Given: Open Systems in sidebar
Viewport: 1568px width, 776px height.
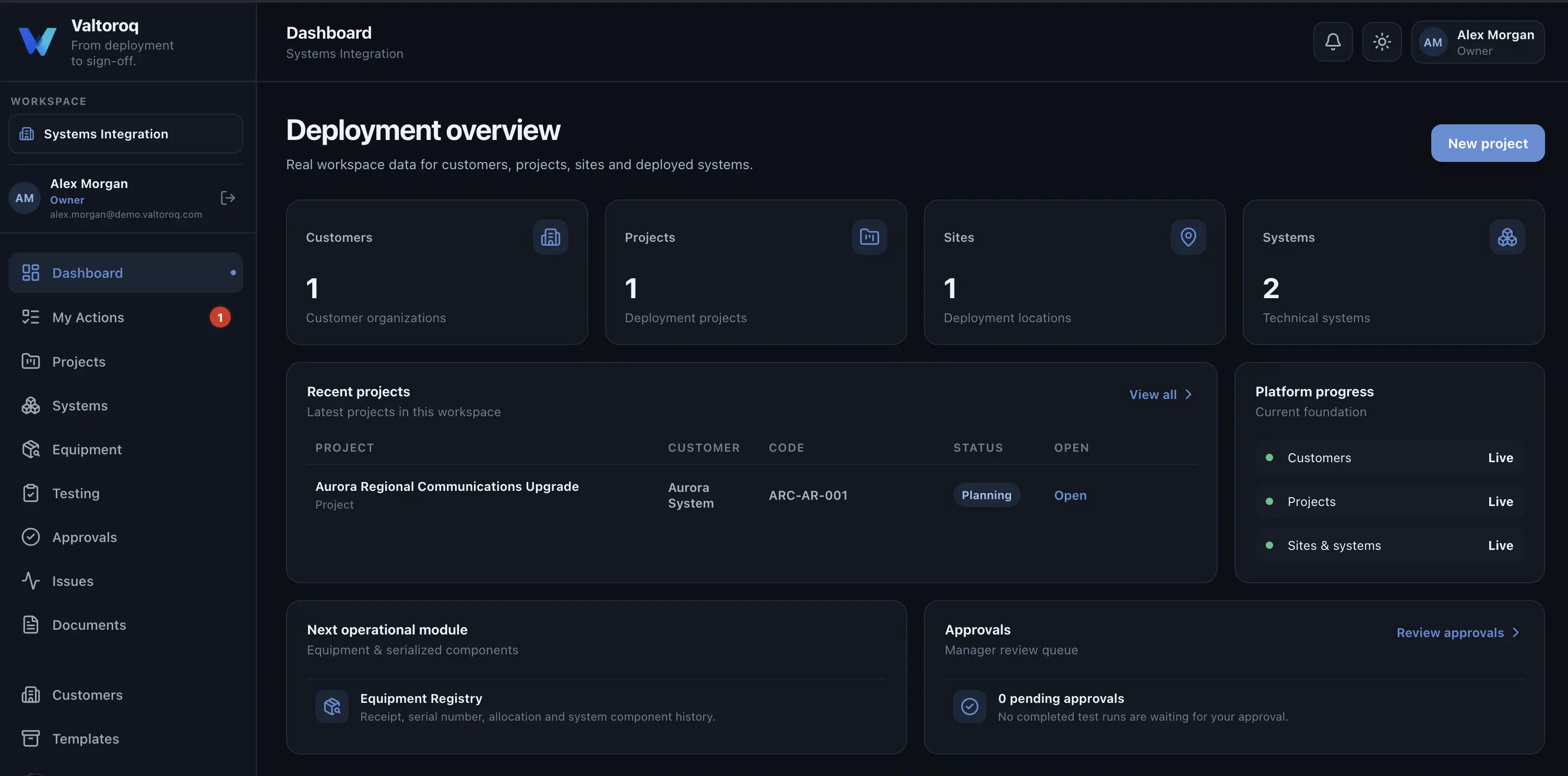Looking at the screenshot, I should 125,406.
